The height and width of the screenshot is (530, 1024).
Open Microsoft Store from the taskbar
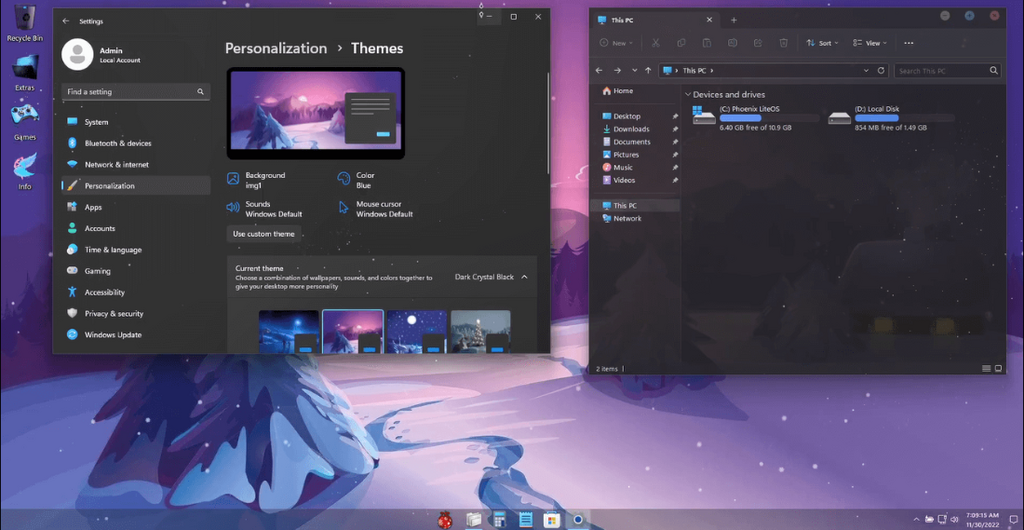pyautogui.click(x=552, y=520)
